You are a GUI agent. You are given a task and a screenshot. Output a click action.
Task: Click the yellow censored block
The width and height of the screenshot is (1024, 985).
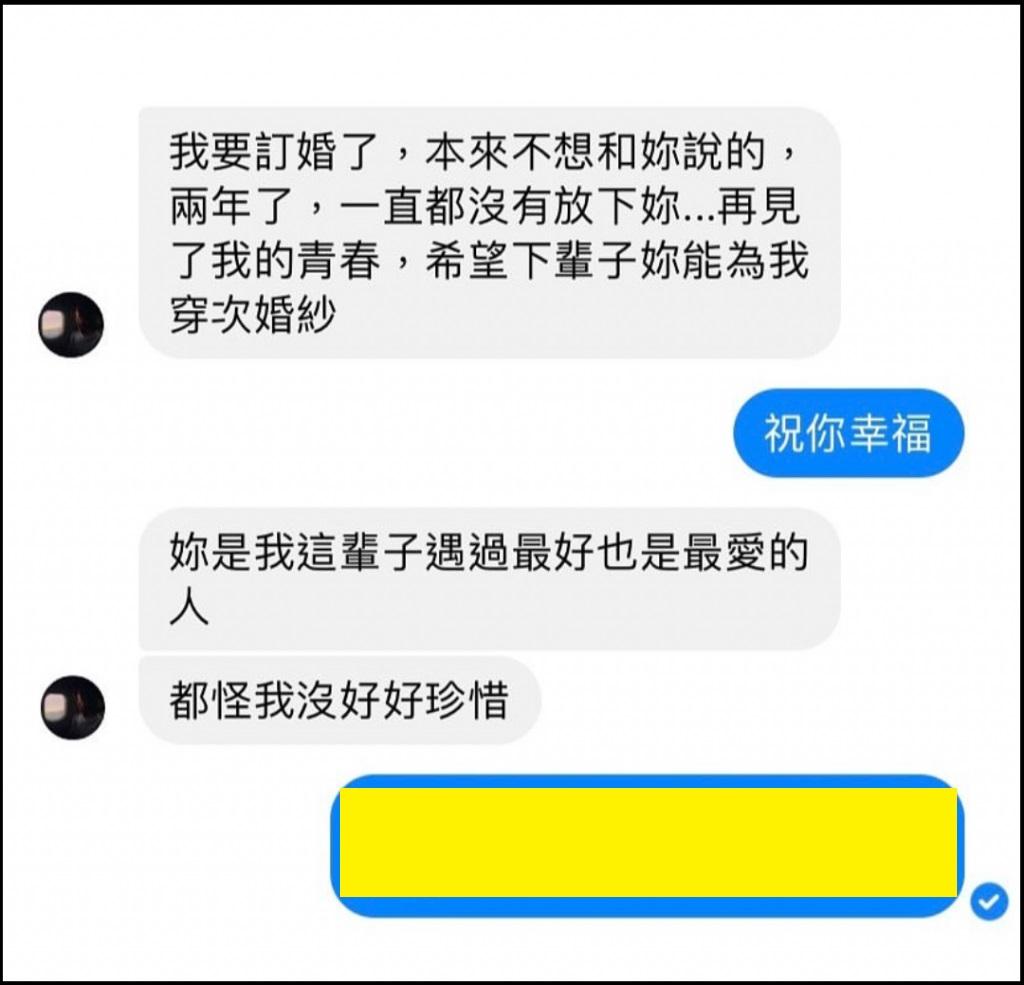click(x=648, y=843)
